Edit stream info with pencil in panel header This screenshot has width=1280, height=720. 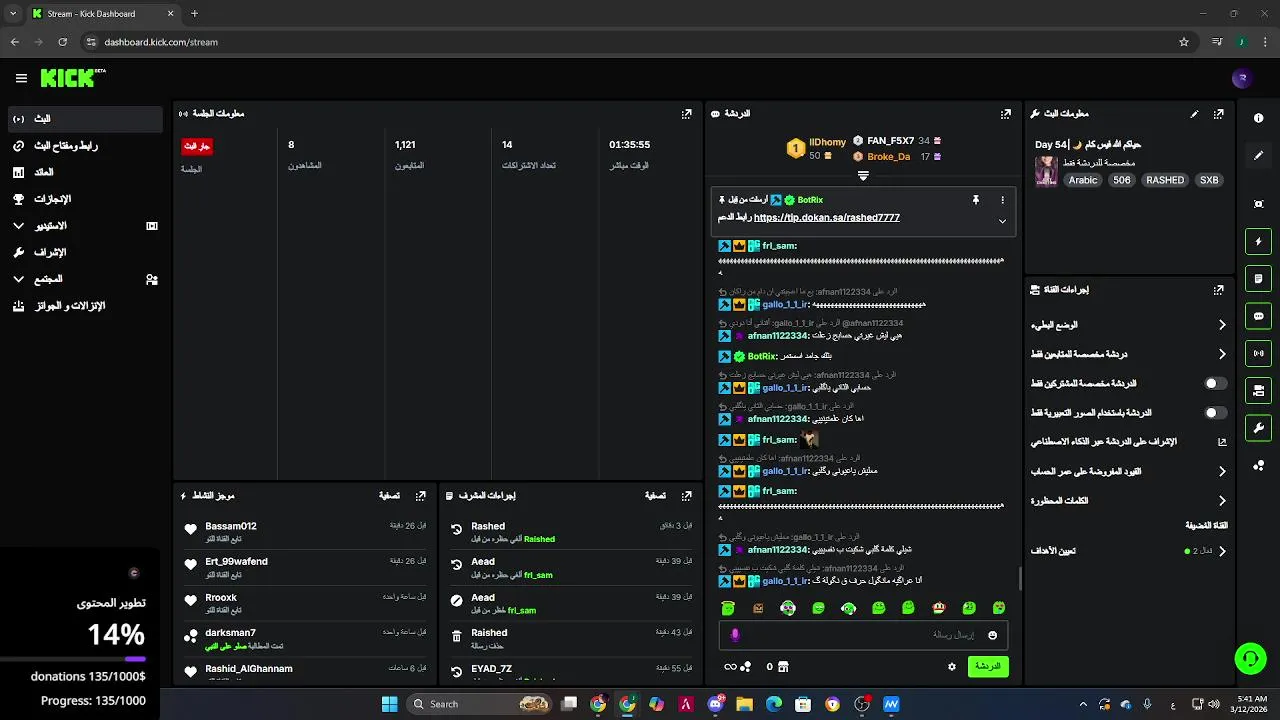pos(1194,114)
